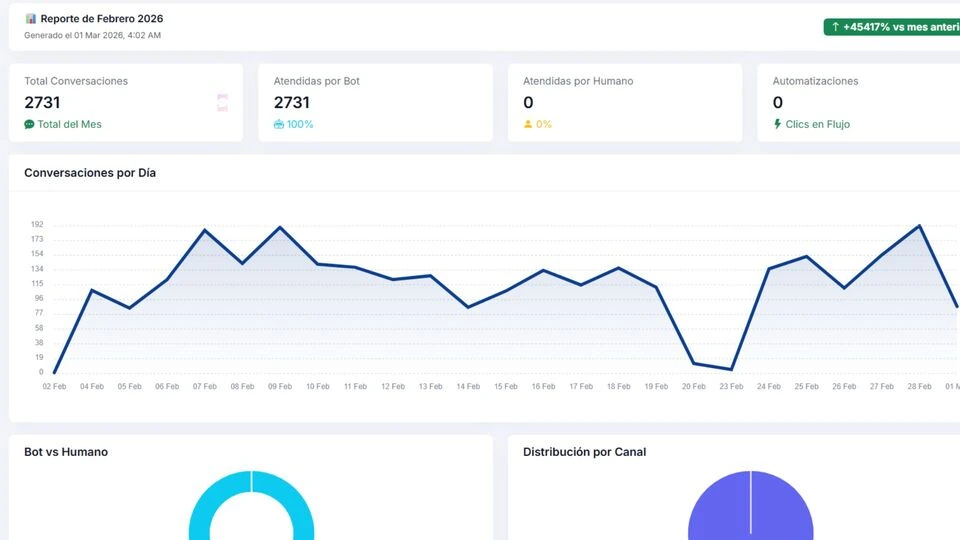Screen dimensions: 960x540
Task: Click the green lightning bolt icon
Action: [x=777, y=125]
